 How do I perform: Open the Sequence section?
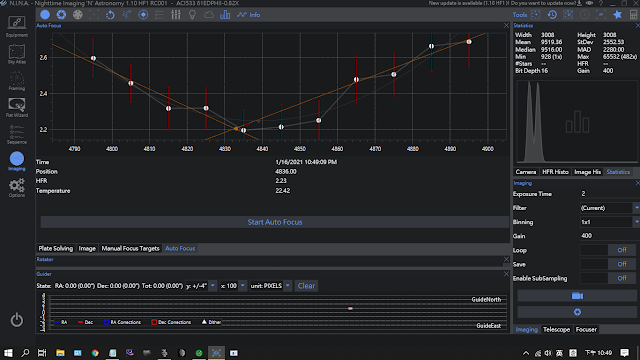[17, 134]
